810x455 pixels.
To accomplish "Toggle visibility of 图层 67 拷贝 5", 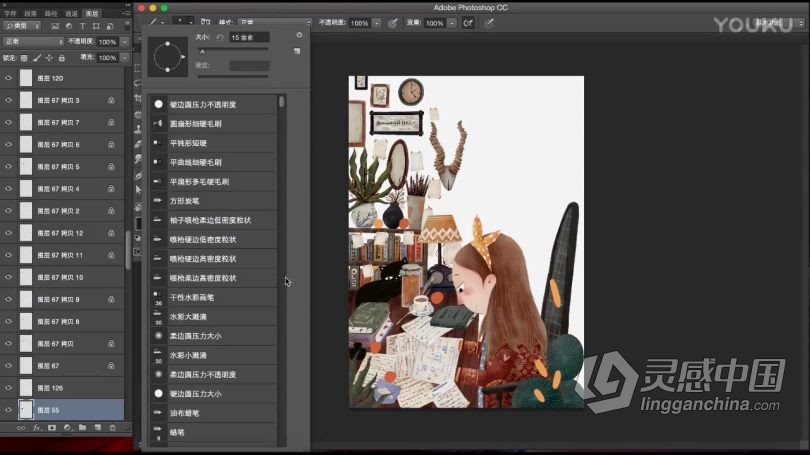I will click(8, 166).
